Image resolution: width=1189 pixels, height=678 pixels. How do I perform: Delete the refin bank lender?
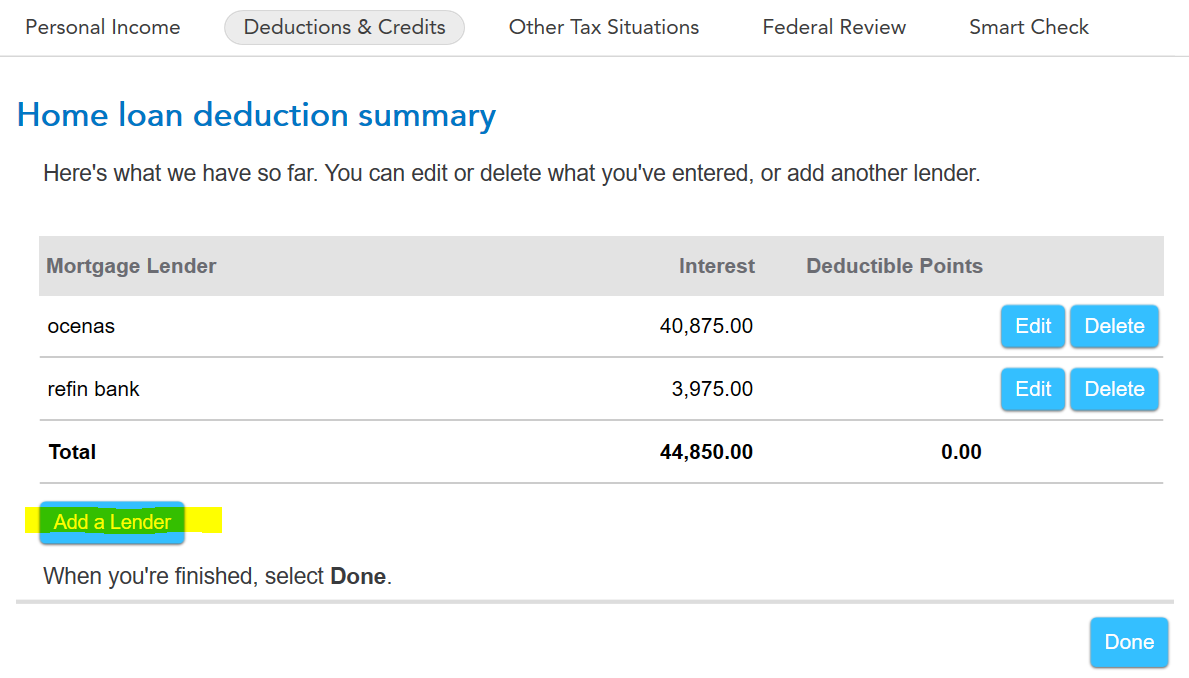tap(1114, 389)
